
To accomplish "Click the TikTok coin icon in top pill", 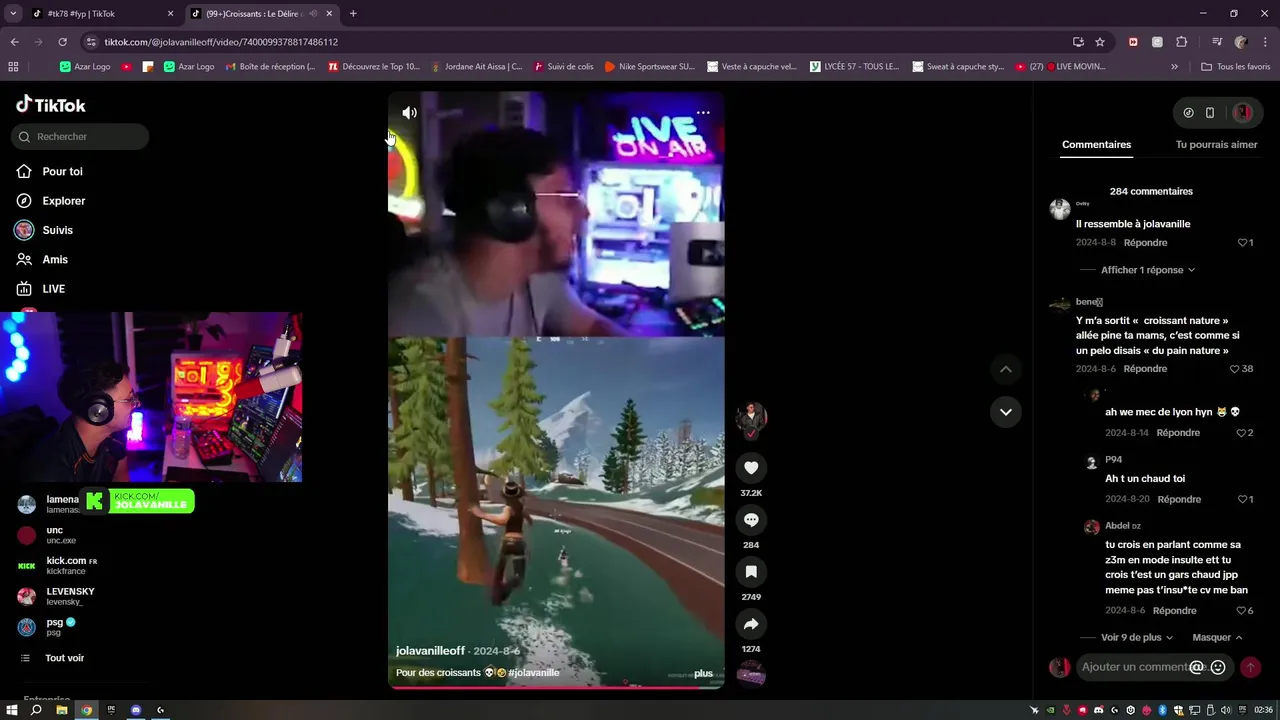I will (x=1188, y=113).
